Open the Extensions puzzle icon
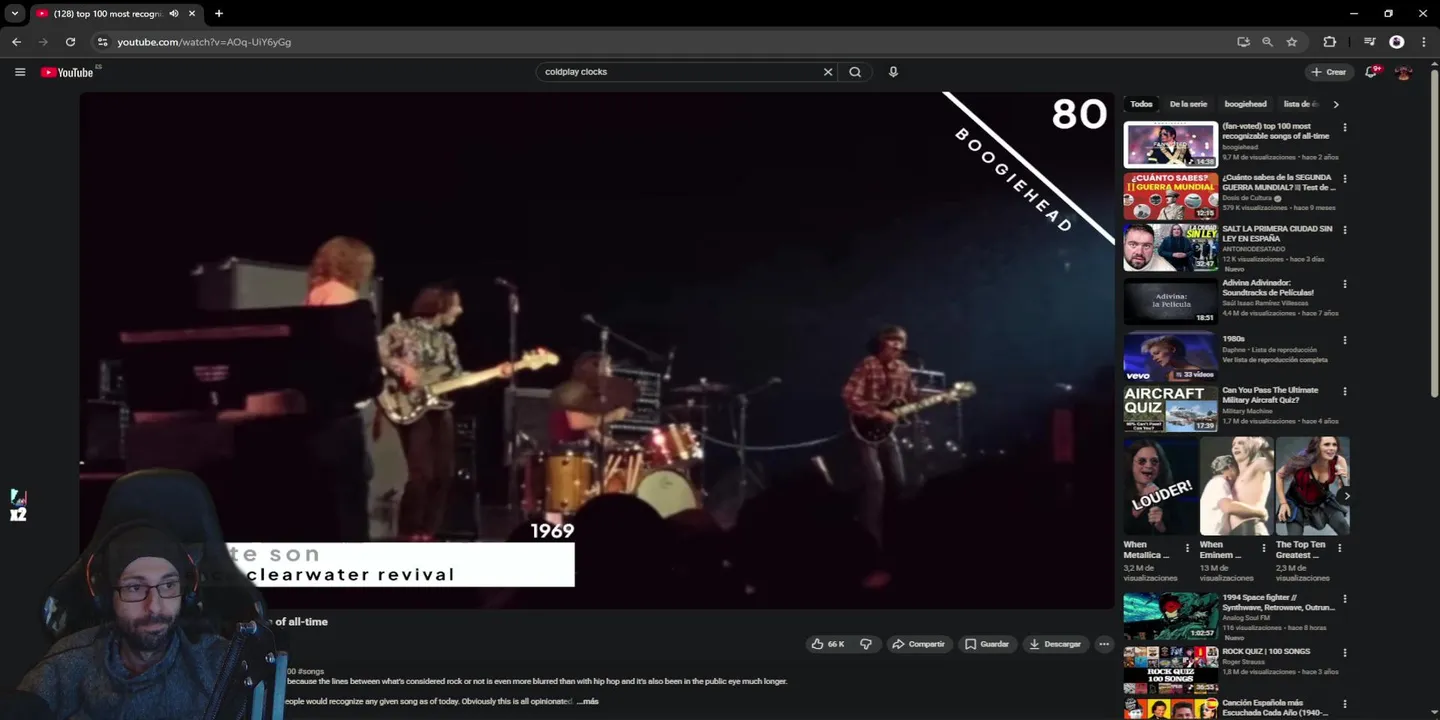This screenshot has height=720, width=1440. coord(1329,42)
